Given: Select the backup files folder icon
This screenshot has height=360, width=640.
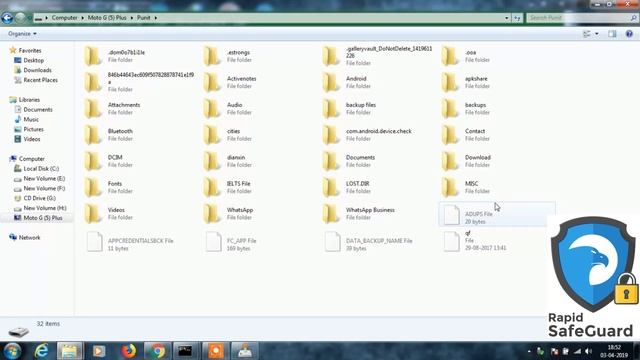Looking at the screenshot, I should (x=331, y=109).
